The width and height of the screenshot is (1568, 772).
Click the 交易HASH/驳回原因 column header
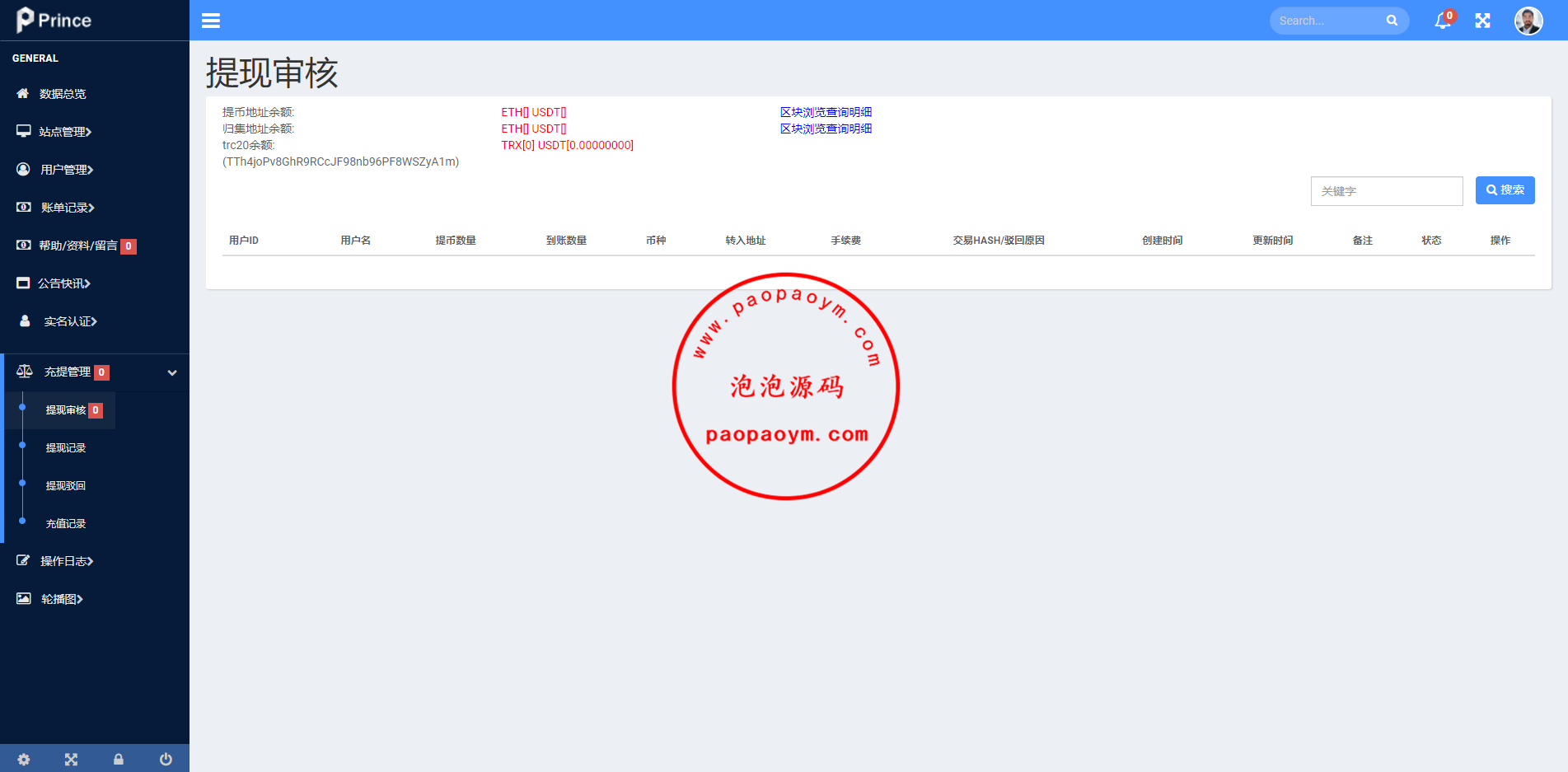point(999,241)
